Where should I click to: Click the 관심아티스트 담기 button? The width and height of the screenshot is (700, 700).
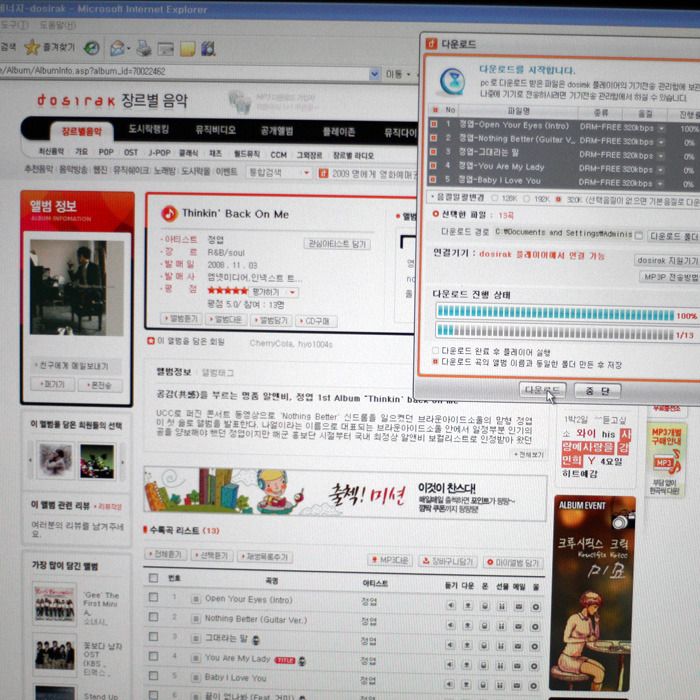click(x=337, y=244)
